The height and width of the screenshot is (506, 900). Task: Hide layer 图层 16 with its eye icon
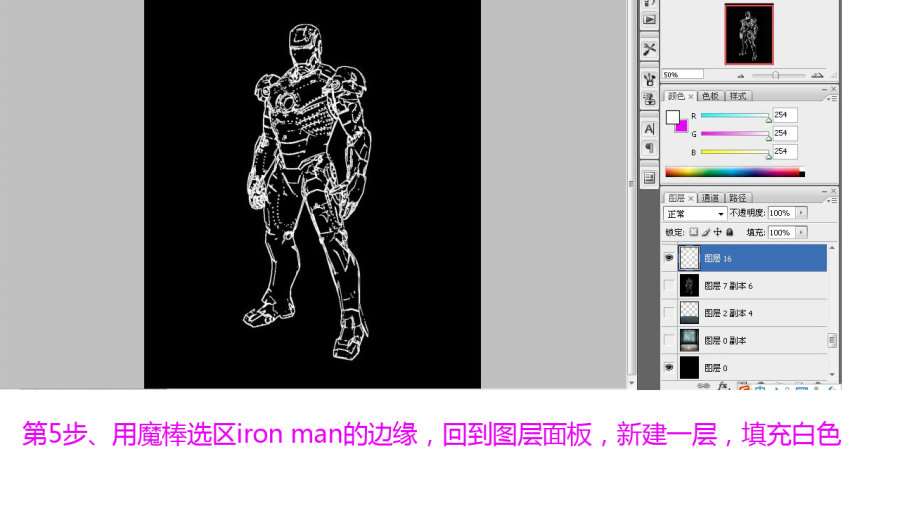(669, 258)
